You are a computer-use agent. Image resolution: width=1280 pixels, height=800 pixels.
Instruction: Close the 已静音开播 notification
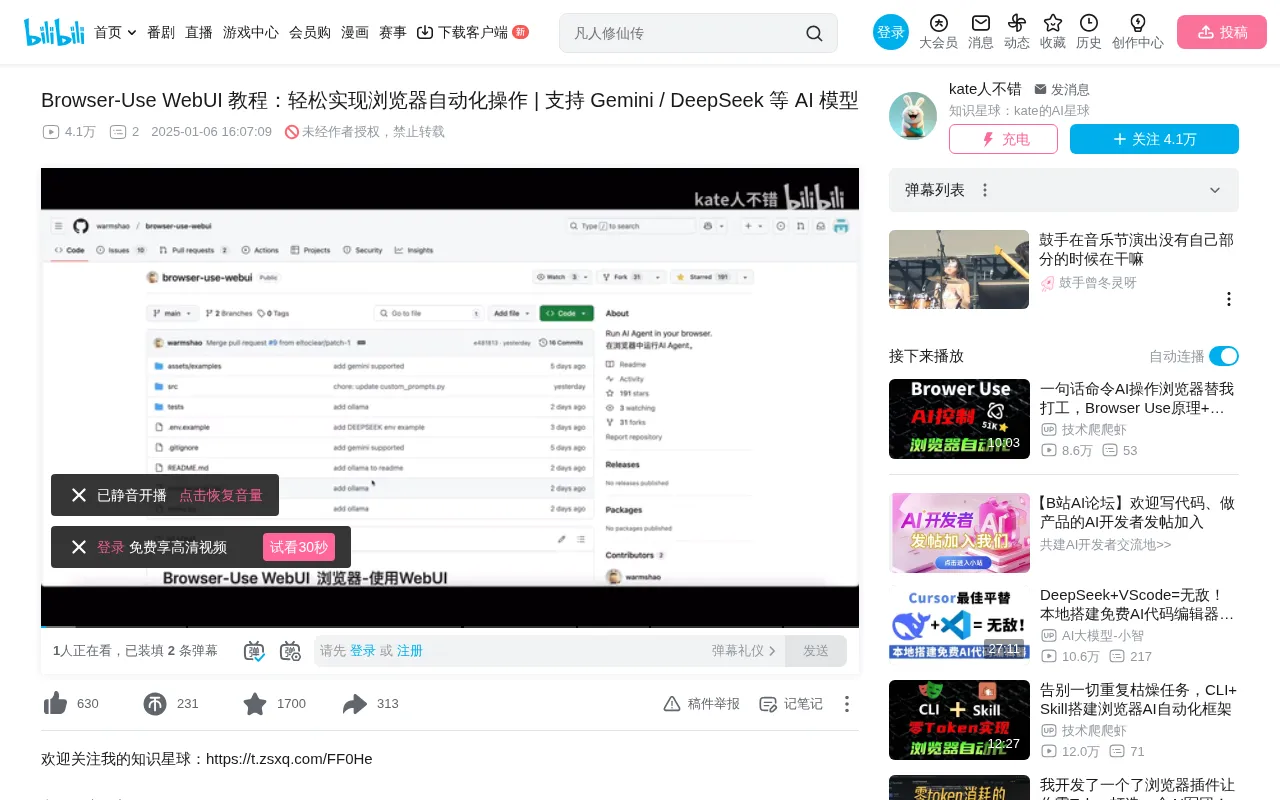(79, 495)
